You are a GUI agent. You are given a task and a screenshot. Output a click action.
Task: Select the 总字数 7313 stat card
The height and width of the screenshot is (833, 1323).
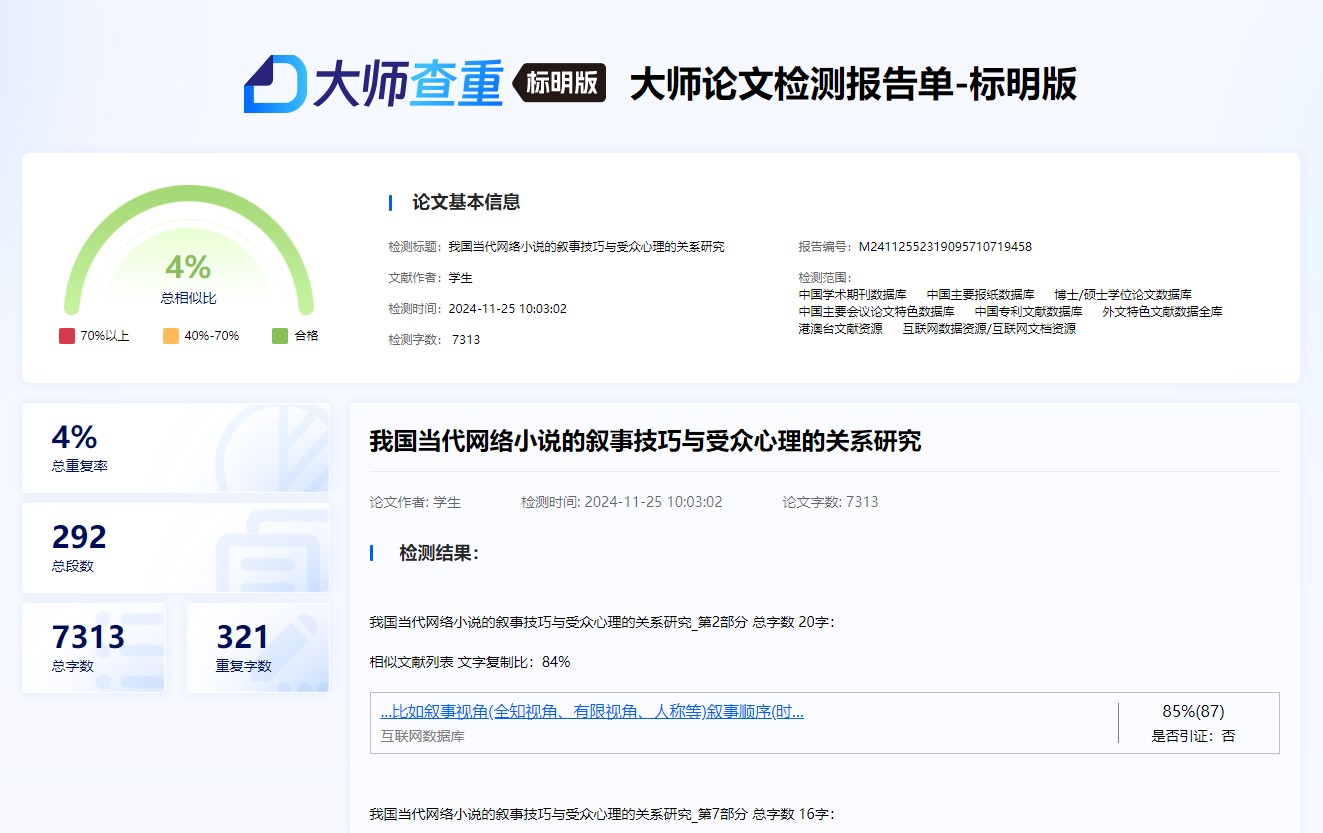coord(94,647)
